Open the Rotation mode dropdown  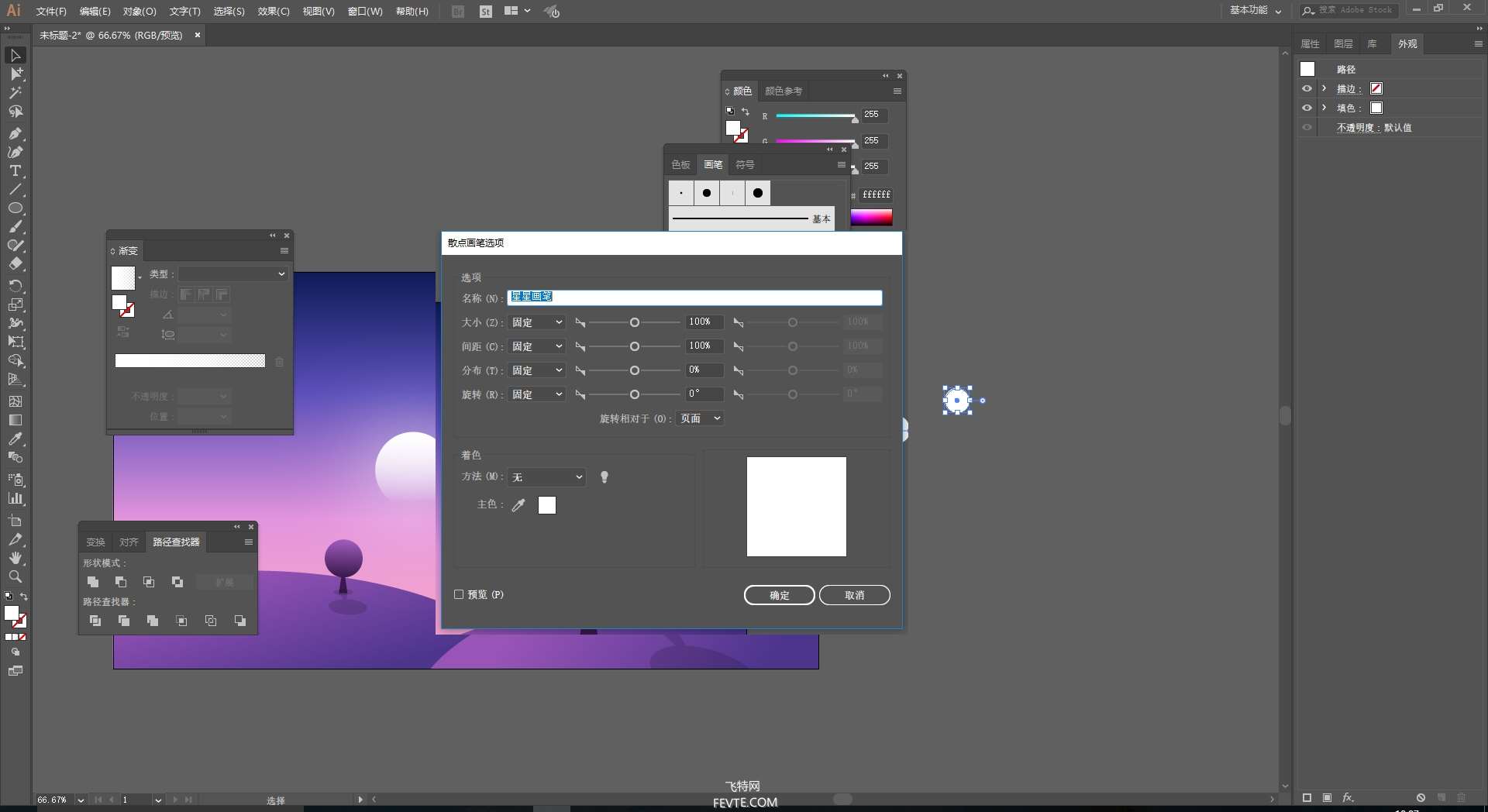click(537, 394)
